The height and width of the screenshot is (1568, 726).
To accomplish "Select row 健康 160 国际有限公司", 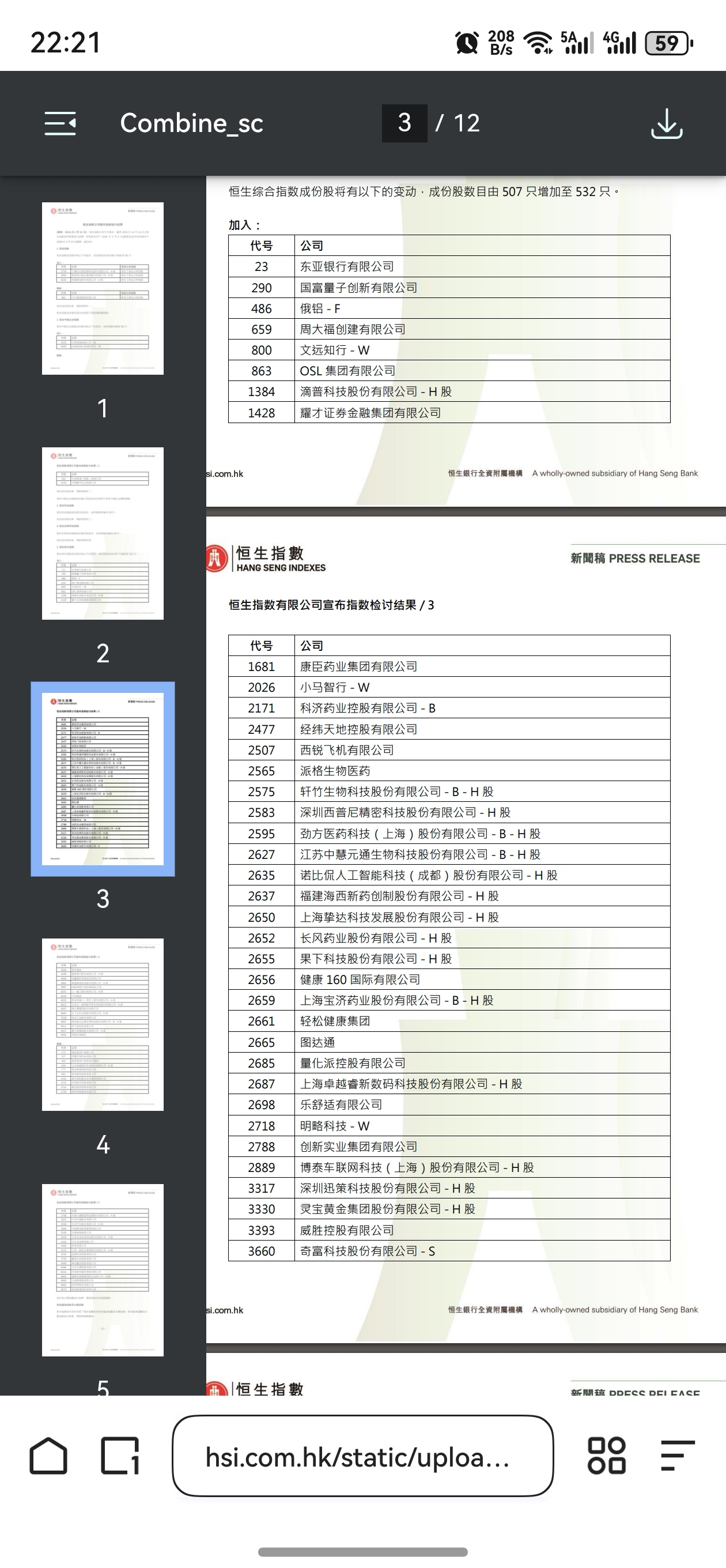I will (x=449, y=979).
